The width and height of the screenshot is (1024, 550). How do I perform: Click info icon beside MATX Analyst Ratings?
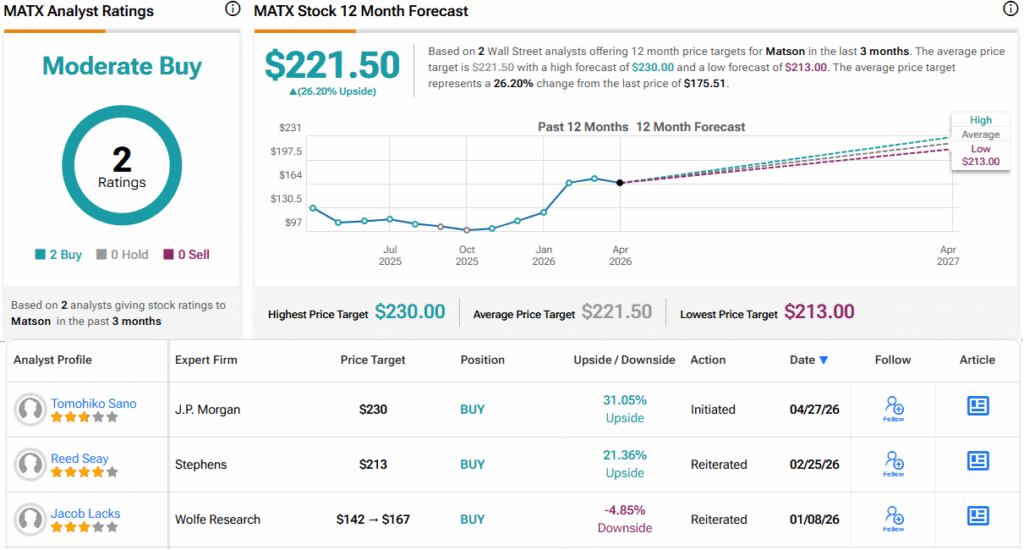point(232,9)
